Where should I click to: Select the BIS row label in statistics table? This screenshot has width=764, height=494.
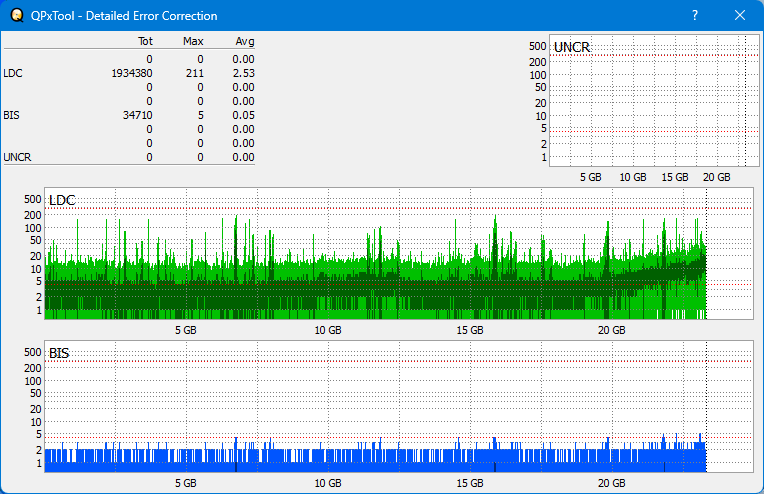[x=11, y=115]
